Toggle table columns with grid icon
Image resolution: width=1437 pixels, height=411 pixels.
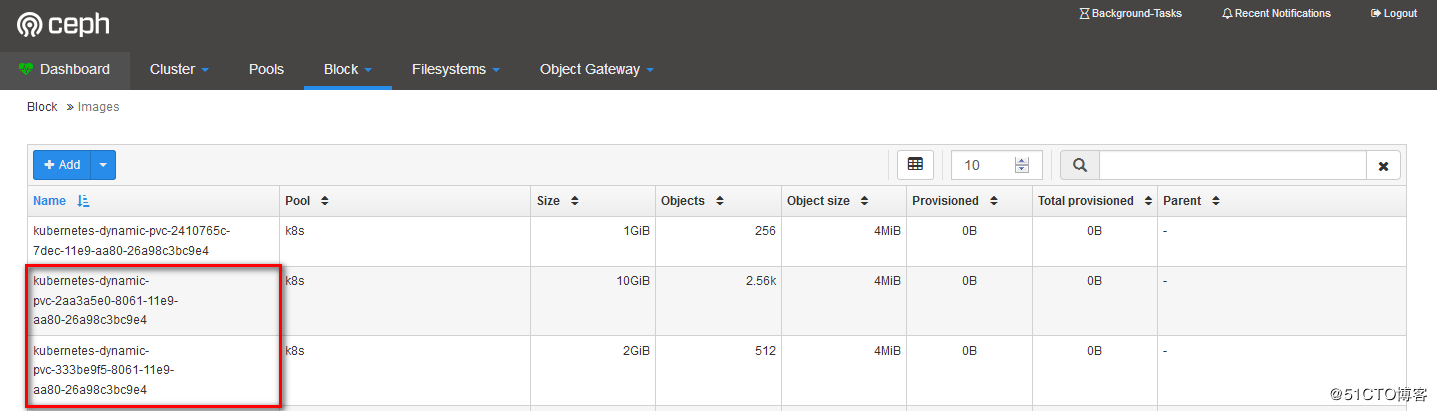click(x=915, y=165)
